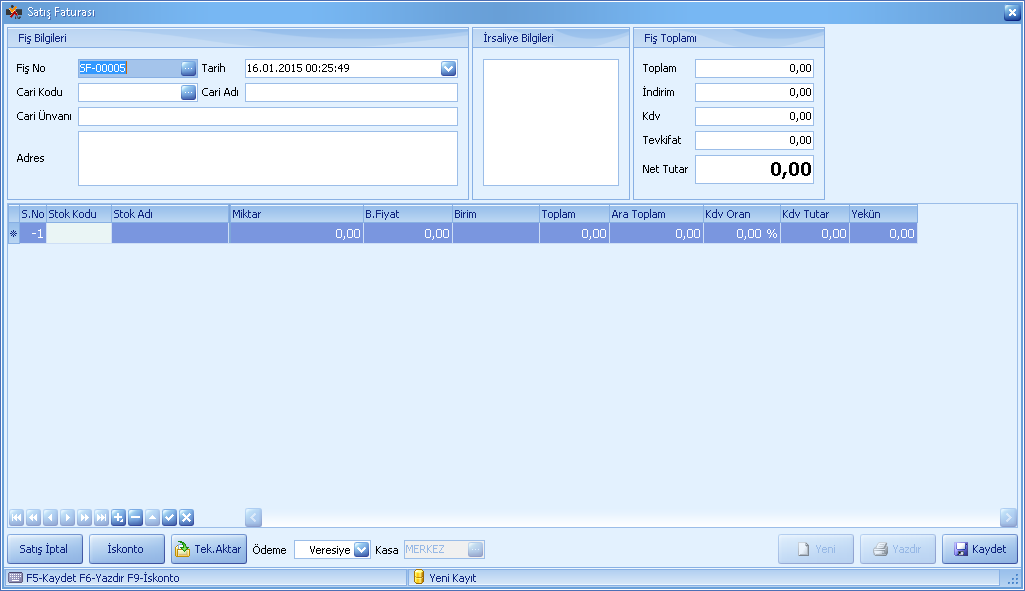Click the Kdv Oran column header
This screenshot has width=1025, height=591.
[741, 214]
